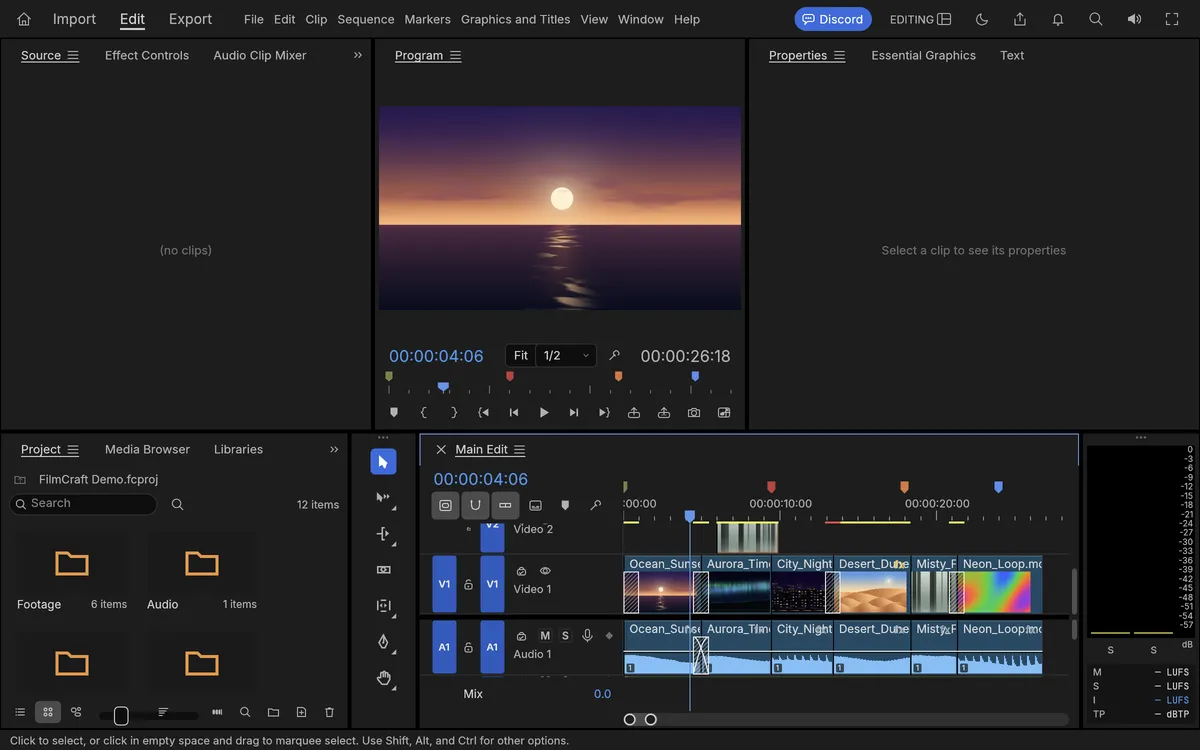Open the EDITING workspace switcher
Image resolution: width=1200 pixels, height=750 pixels.
point(921,19)
